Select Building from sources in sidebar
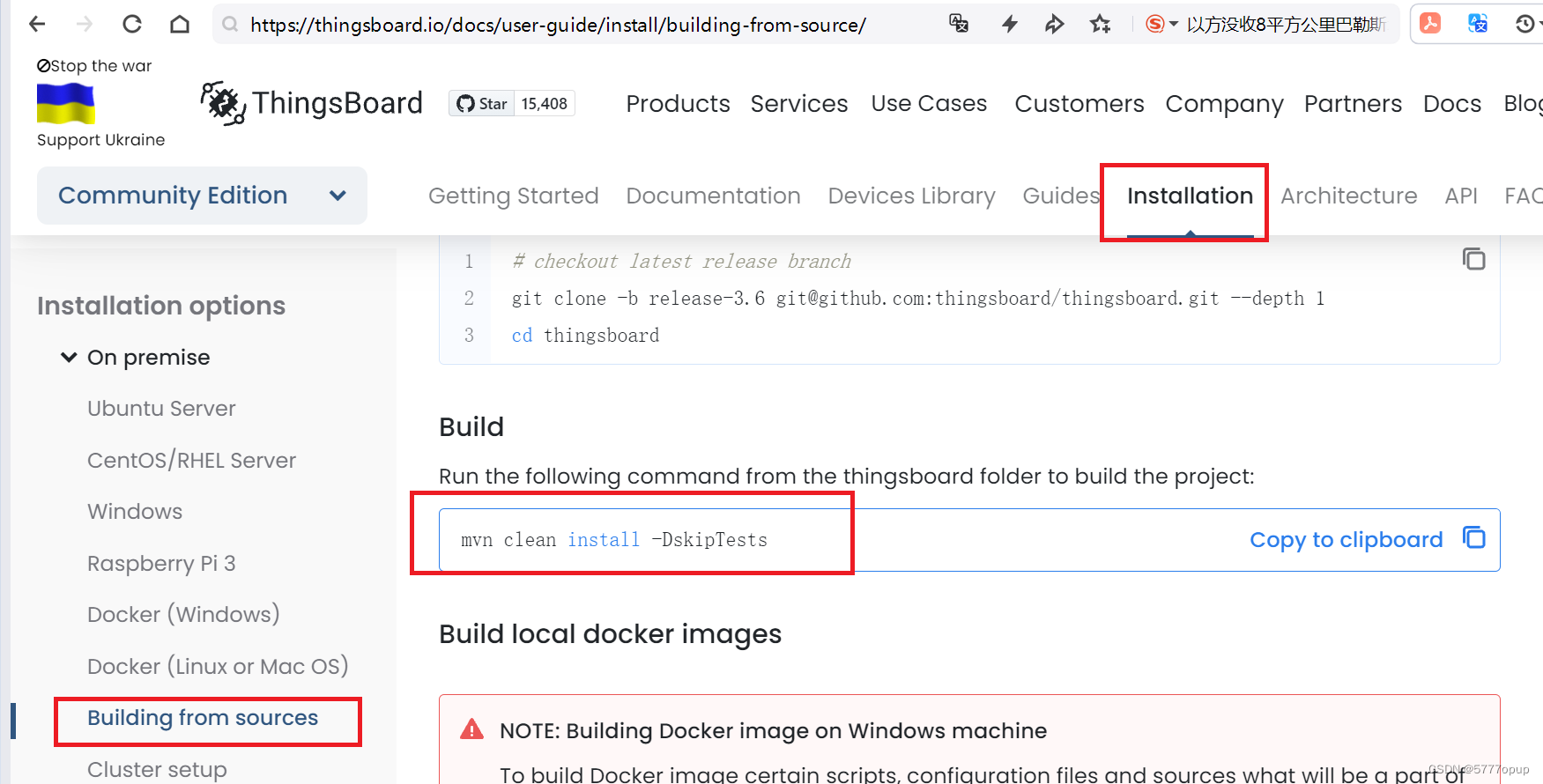Image resolution: width=1543 pixels, height=784 pixels. coord(203,718)
